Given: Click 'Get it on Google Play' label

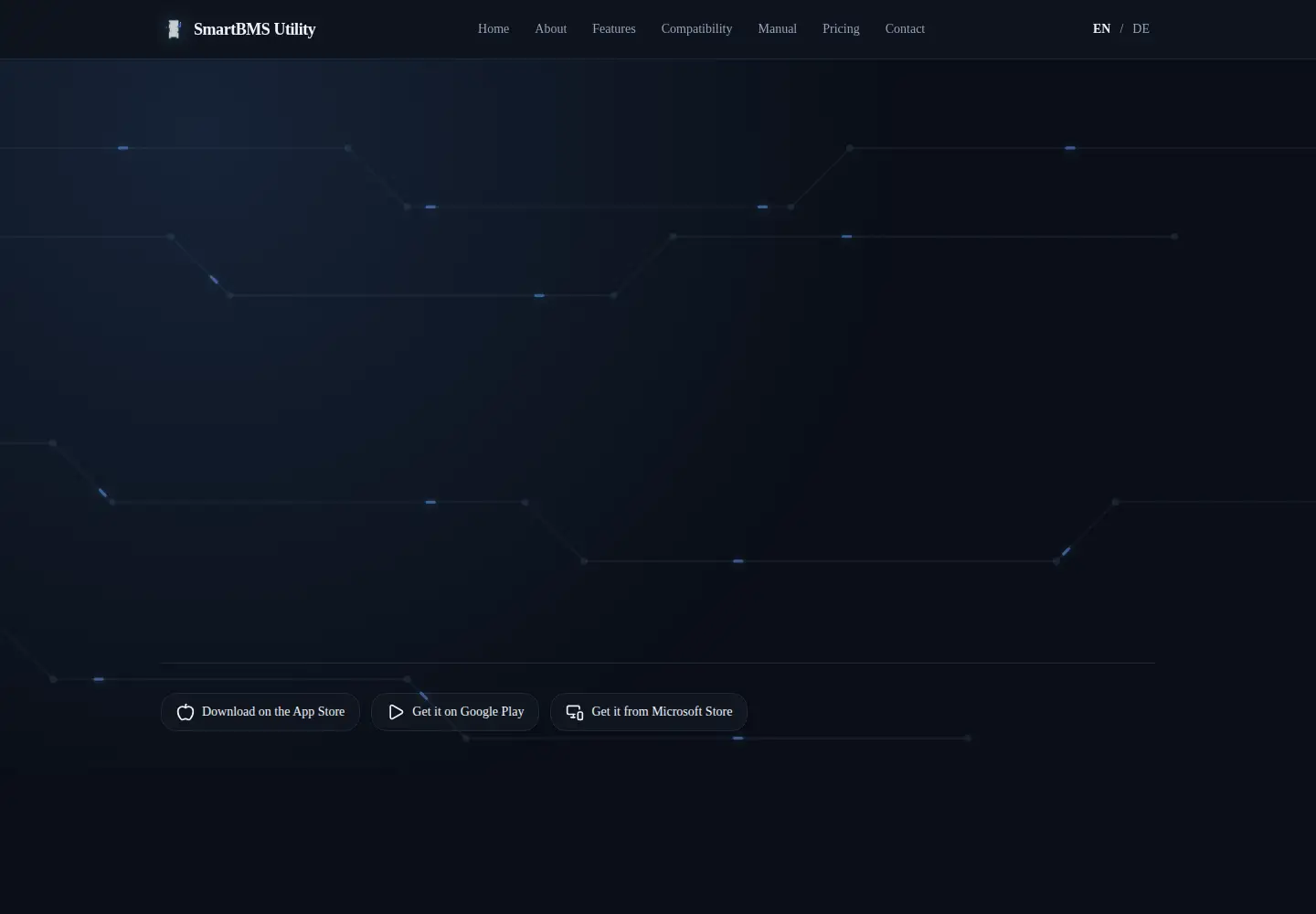Looking at the screenshot, I should pyautogui.click(x=468, y=712).
